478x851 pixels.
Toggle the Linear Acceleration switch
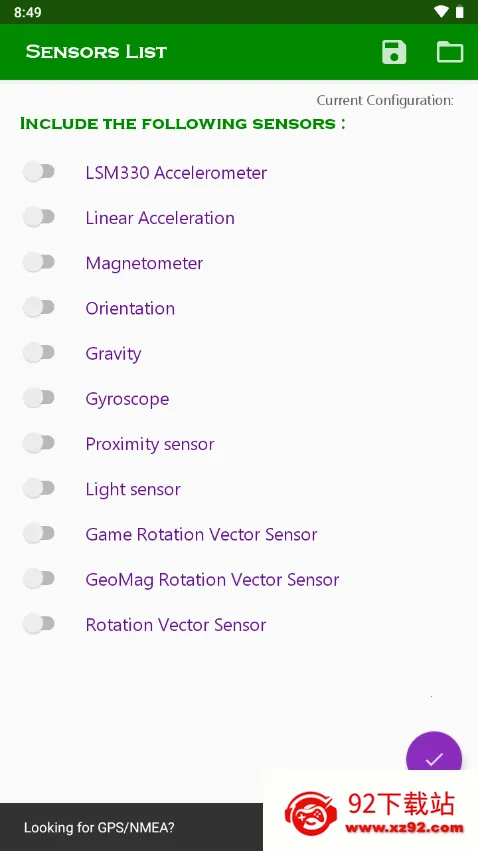tap(39, 217)
